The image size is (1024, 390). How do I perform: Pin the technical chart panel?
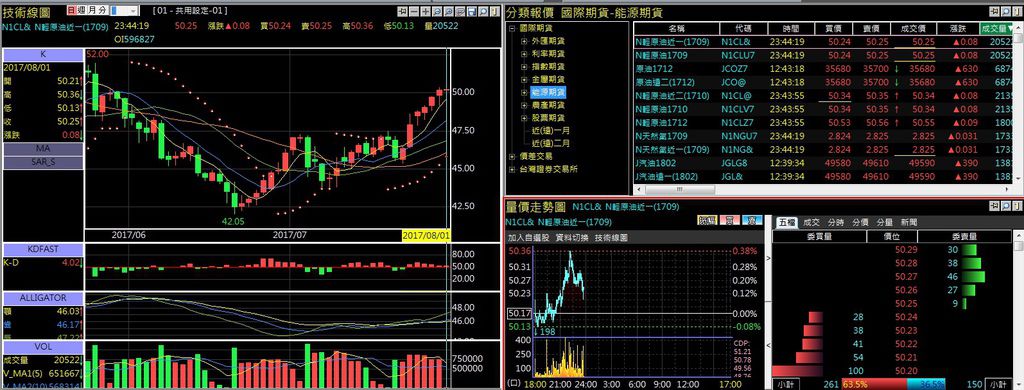402,11
